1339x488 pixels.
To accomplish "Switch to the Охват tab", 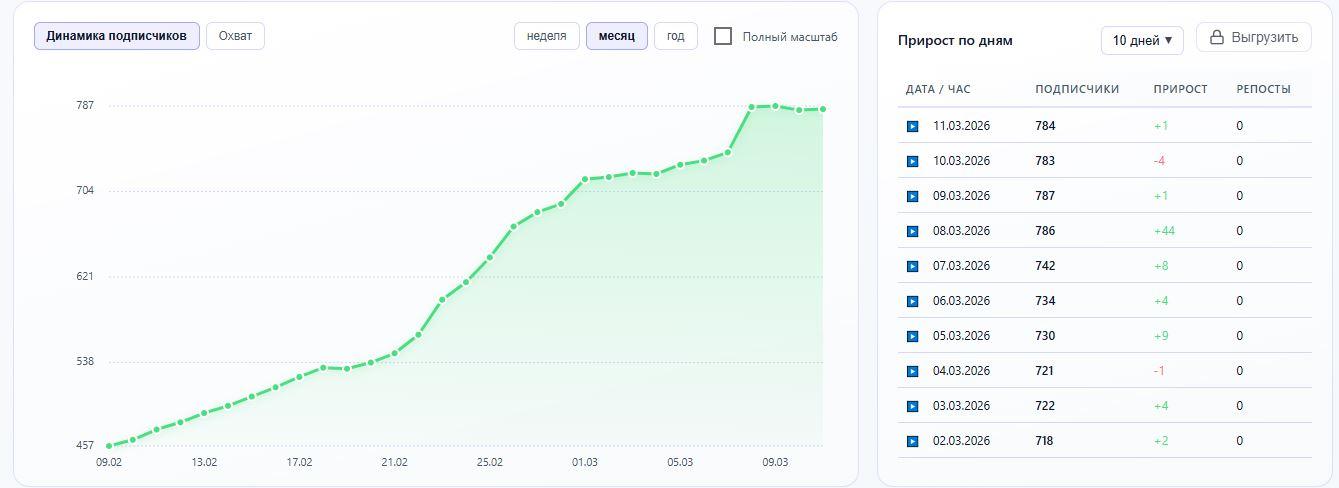I will click(235, 36).
